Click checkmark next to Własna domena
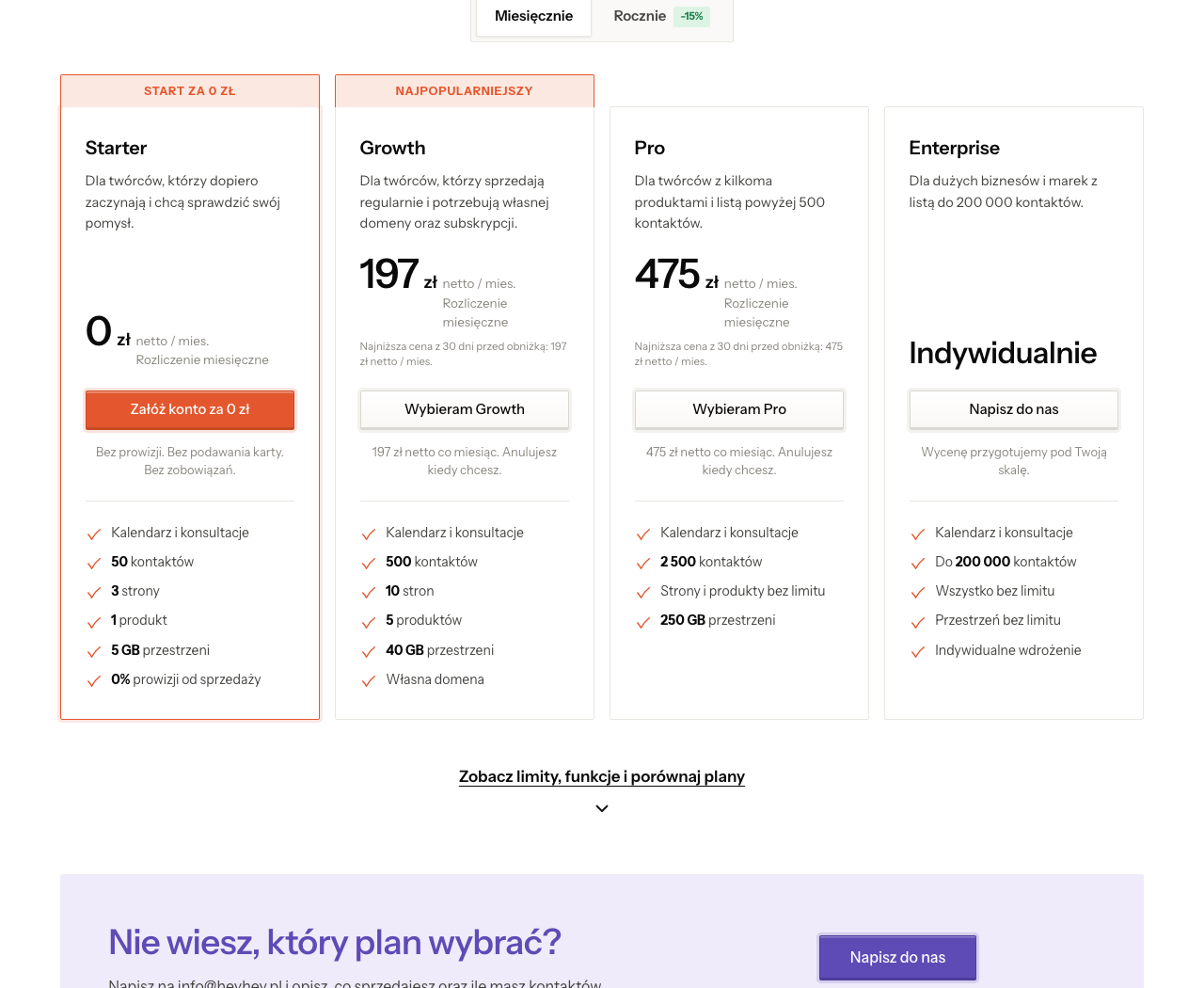Viewport: 1204px width, 988px height. [369, 680]
